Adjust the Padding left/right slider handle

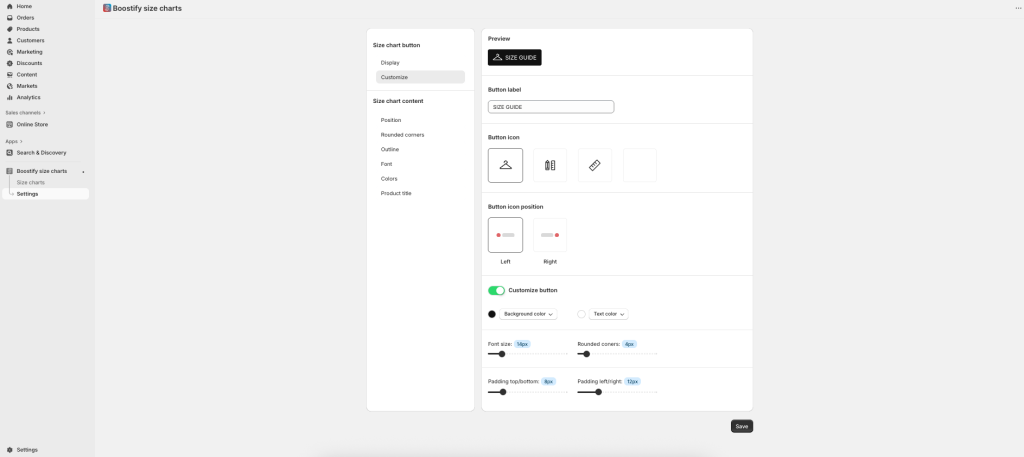598,392
